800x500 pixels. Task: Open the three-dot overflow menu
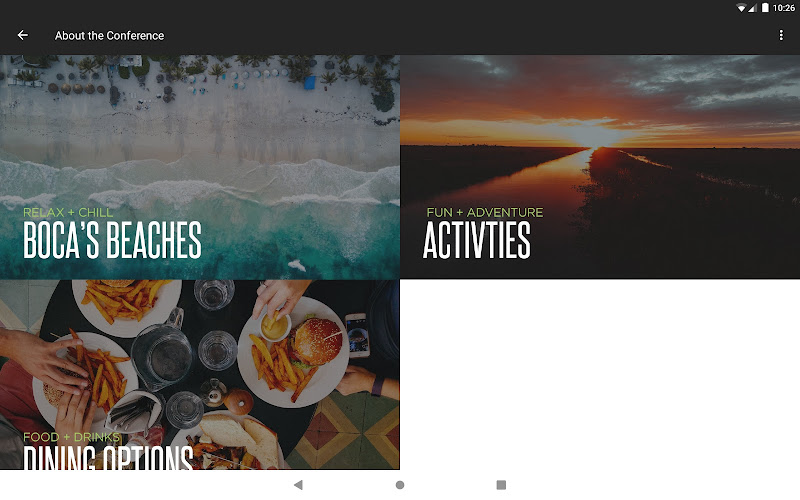click(781, 35)
